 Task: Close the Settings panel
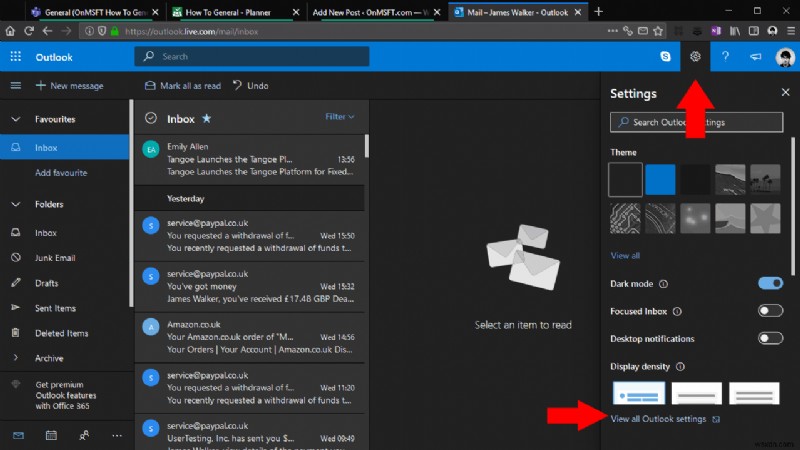[x=785, y=92]
